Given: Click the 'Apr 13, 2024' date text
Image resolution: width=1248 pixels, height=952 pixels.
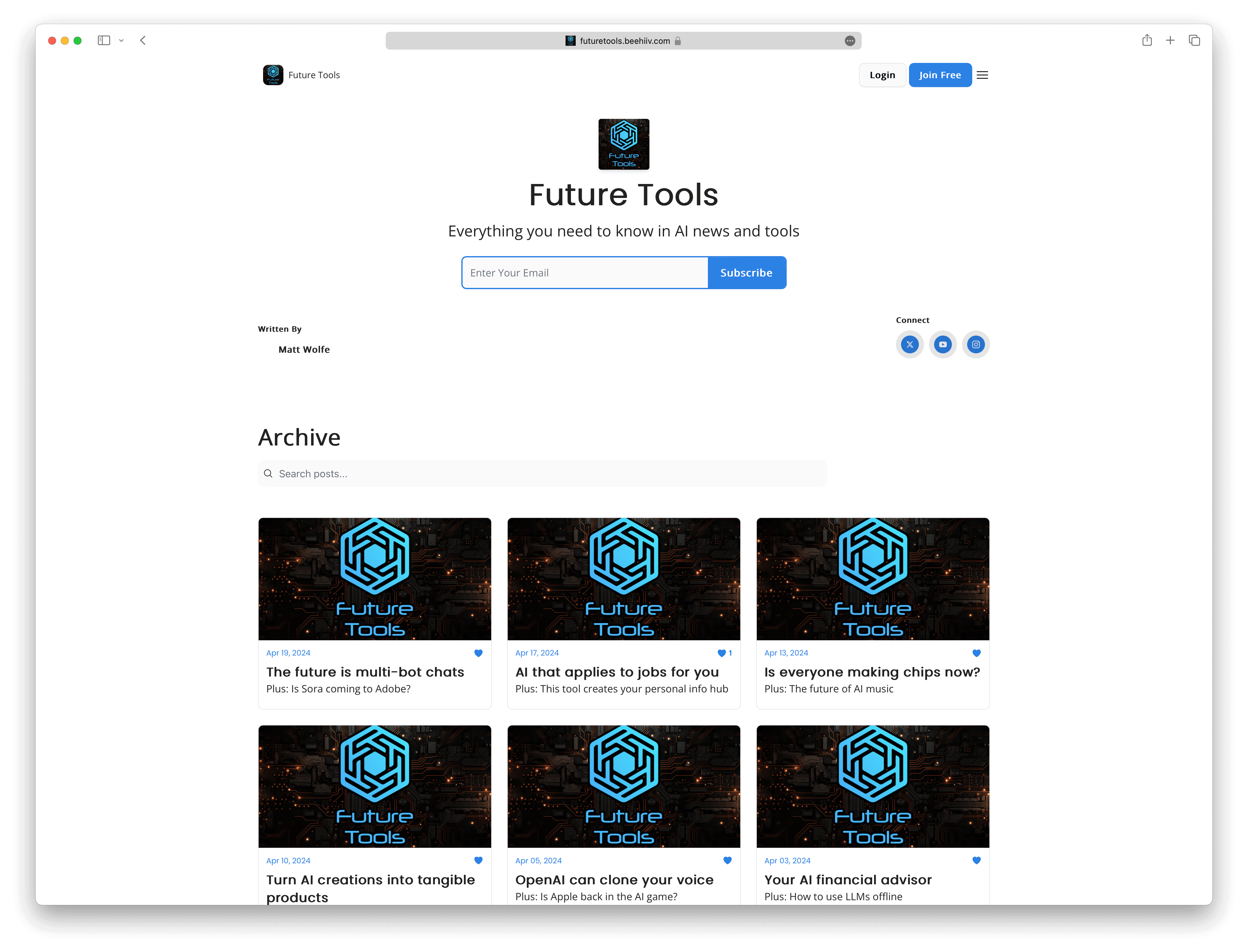Looking at the screenshot, I should click(786, 653).
